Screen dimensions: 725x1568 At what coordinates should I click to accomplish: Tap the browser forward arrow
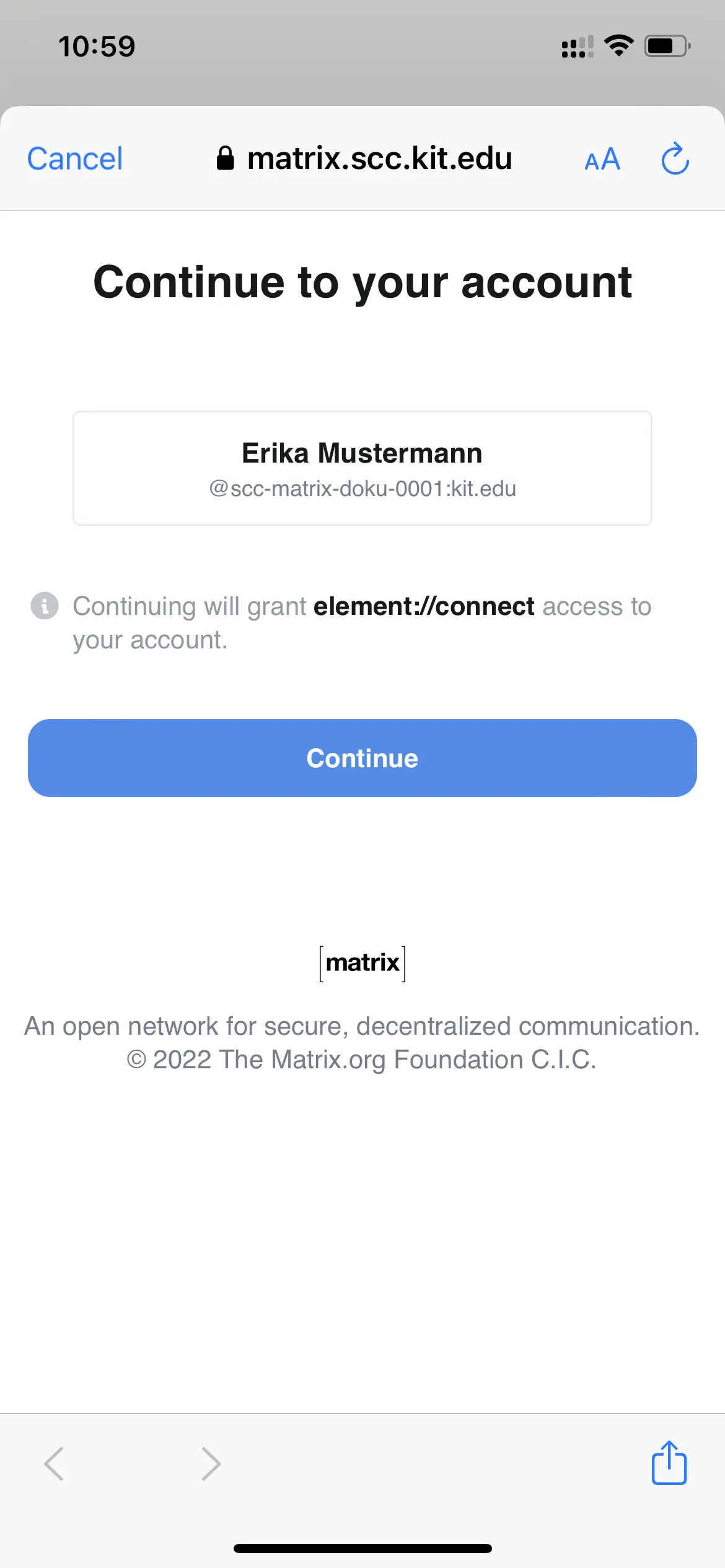click(x=211, y=1463)
